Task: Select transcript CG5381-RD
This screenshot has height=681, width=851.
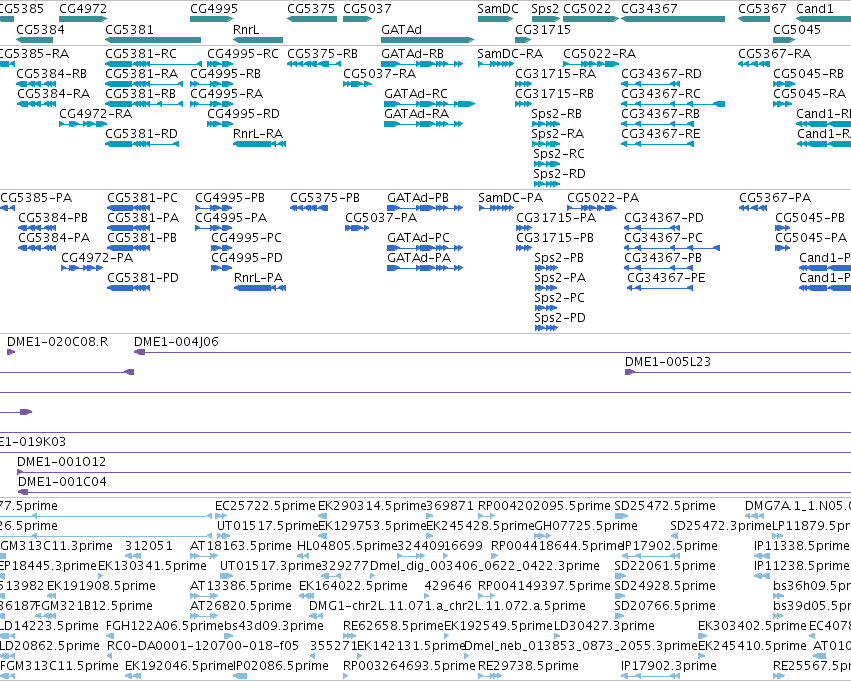Action: [x=142, y=133]
